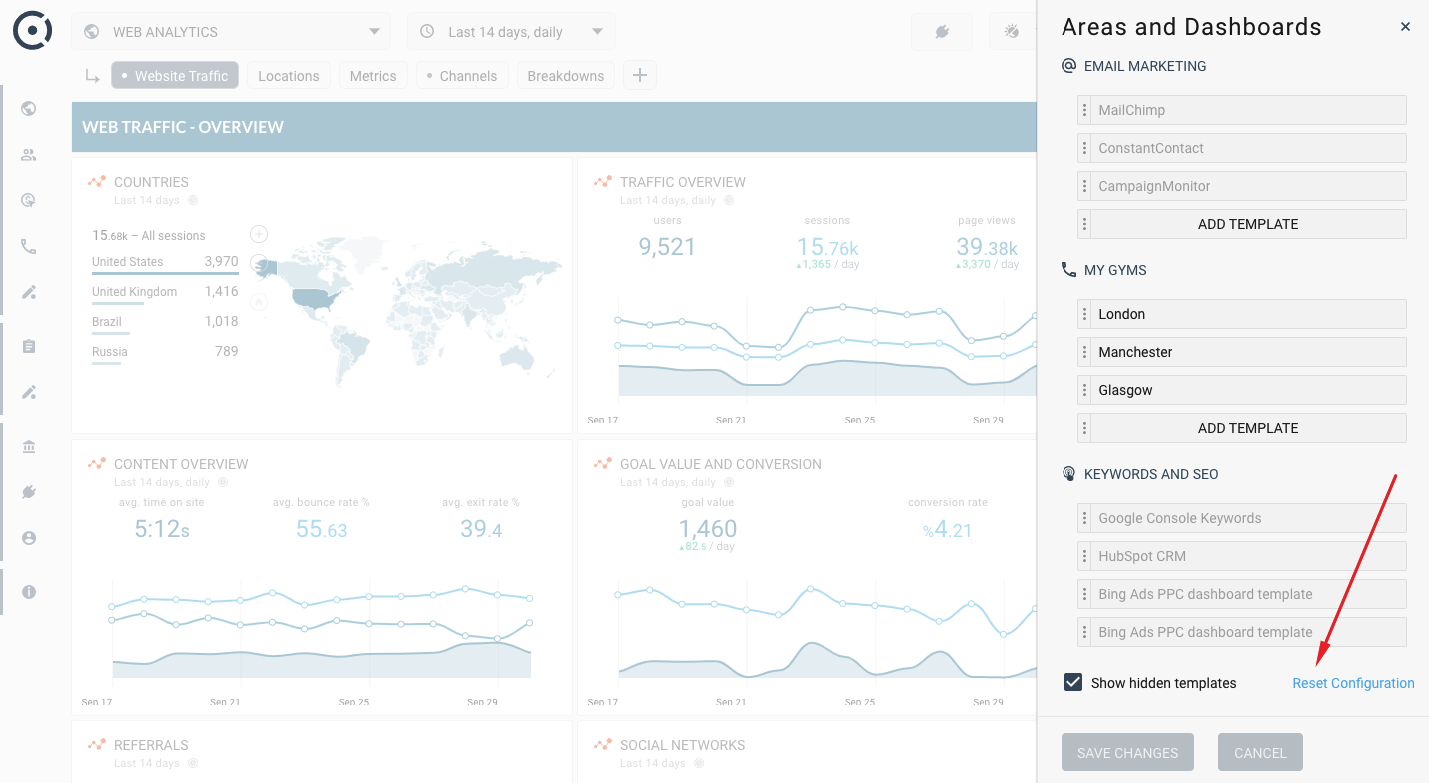
Task: Open the globe area in left sidebar
Action: pyautogui.click(x=29, y=109)
